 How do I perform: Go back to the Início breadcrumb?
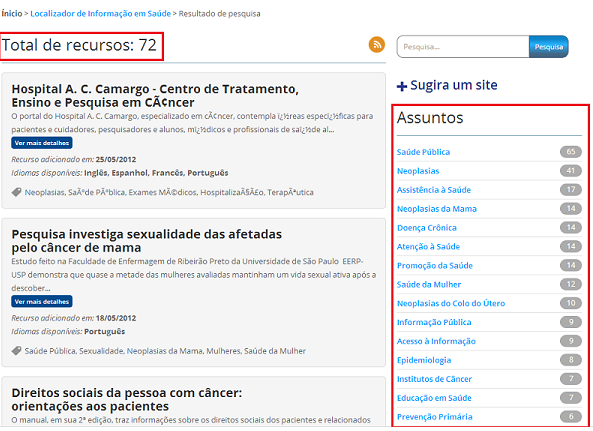12,14
